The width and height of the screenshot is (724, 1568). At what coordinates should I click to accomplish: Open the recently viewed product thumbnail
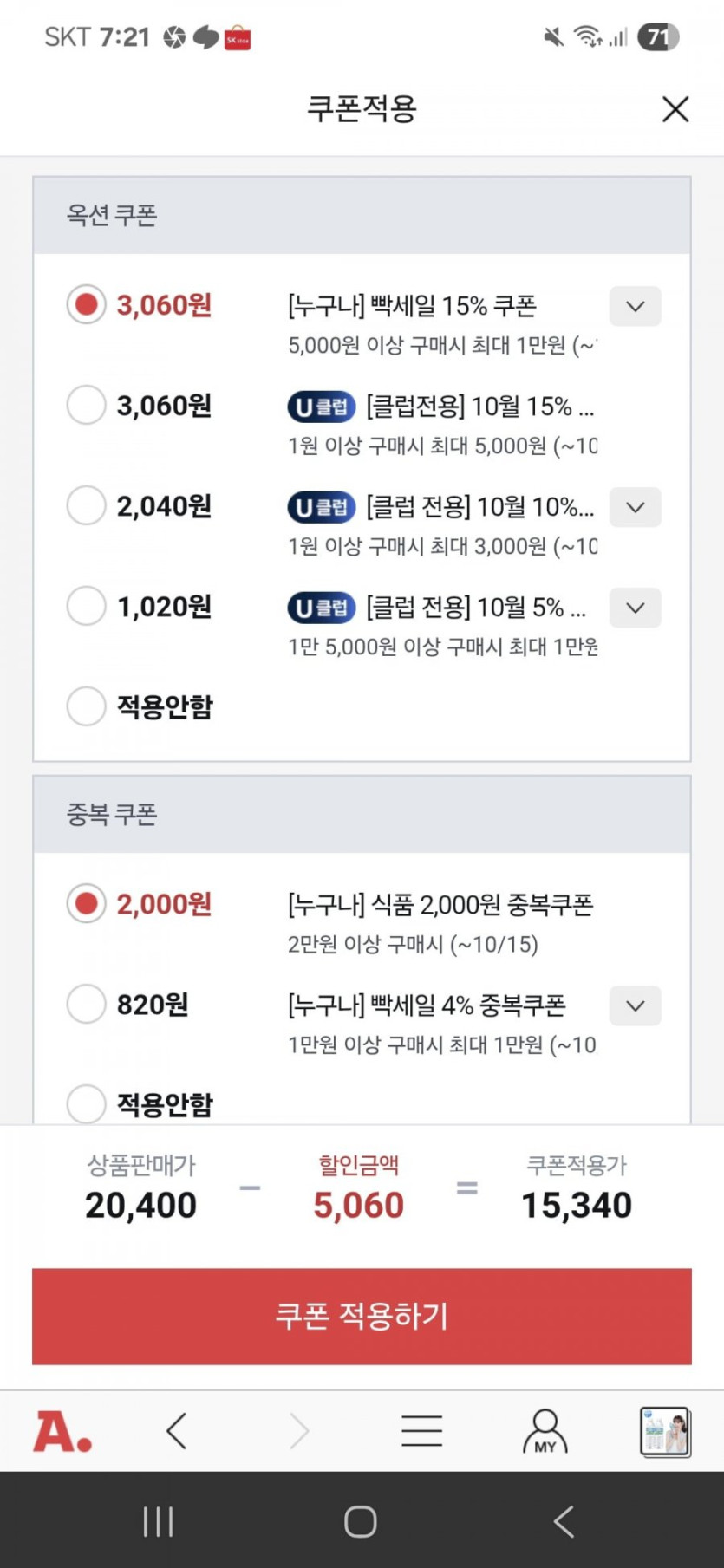click(664, 1431)
